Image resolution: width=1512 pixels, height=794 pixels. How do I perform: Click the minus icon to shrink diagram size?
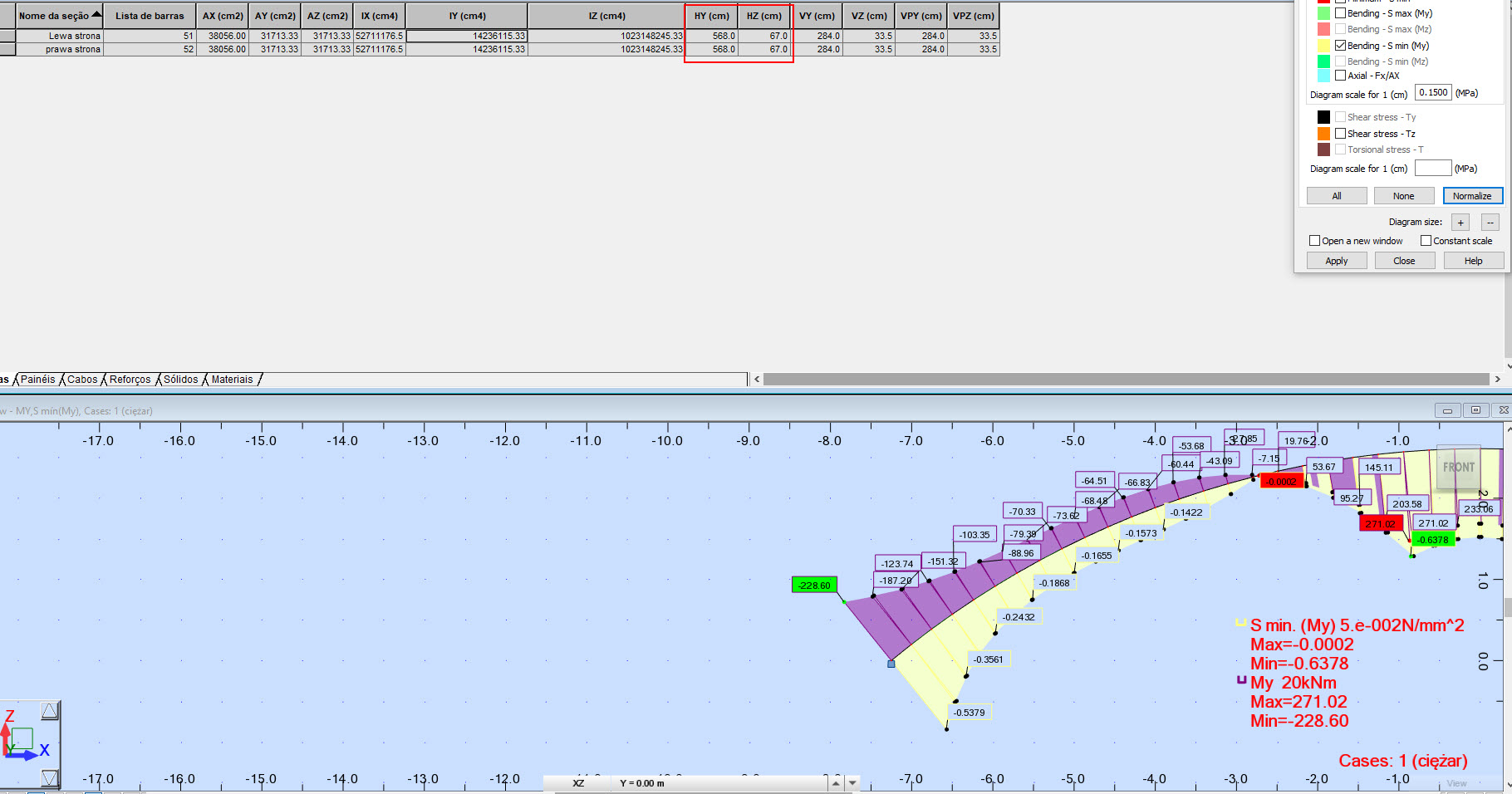point(1491,222)
